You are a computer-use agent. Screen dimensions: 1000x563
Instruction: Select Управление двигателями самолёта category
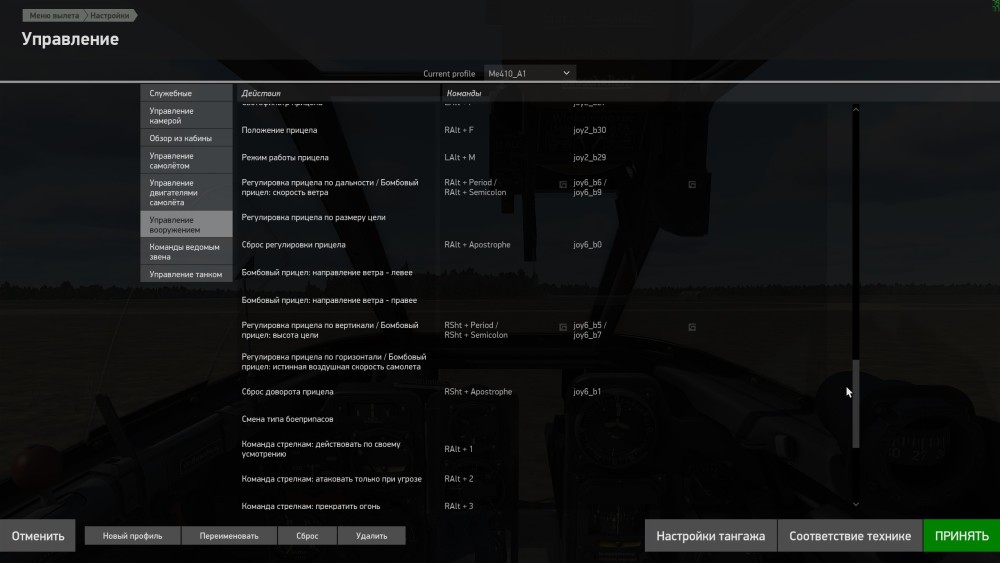pos(186,193)
